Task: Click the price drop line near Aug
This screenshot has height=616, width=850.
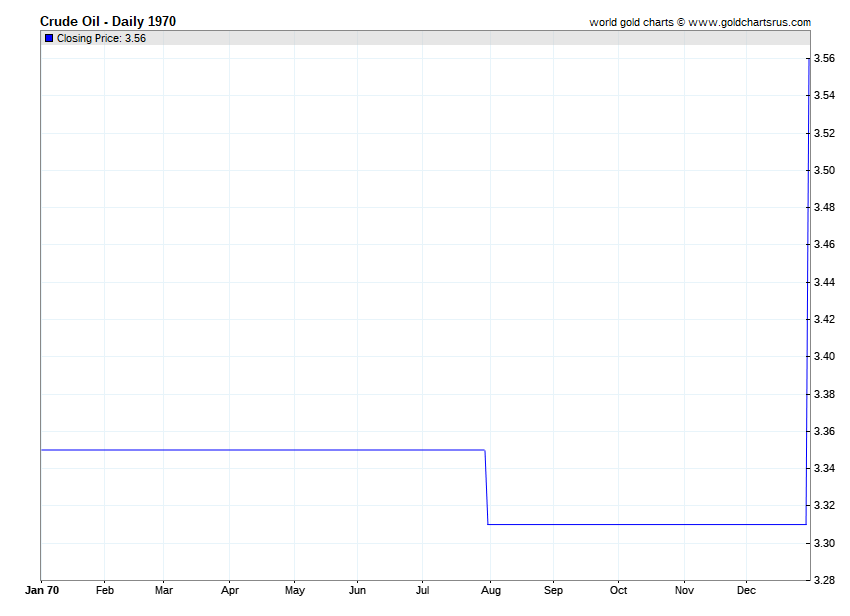Action: click(487, 487)
